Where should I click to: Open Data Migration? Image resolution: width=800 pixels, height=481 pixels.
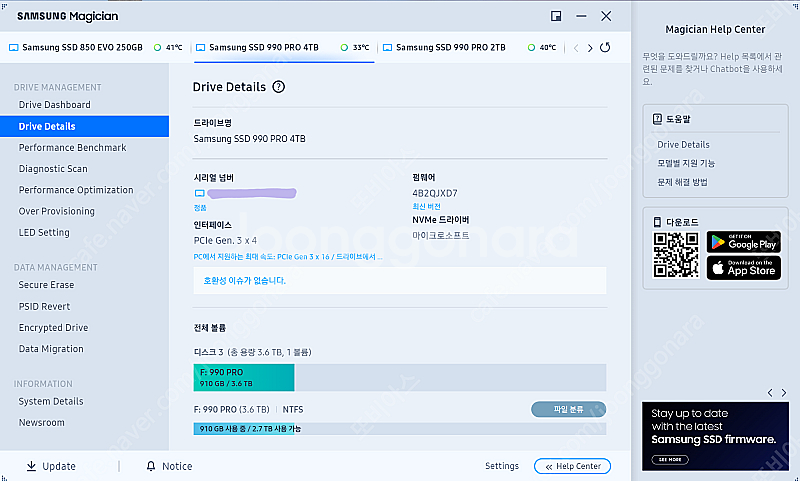[51, 349]
